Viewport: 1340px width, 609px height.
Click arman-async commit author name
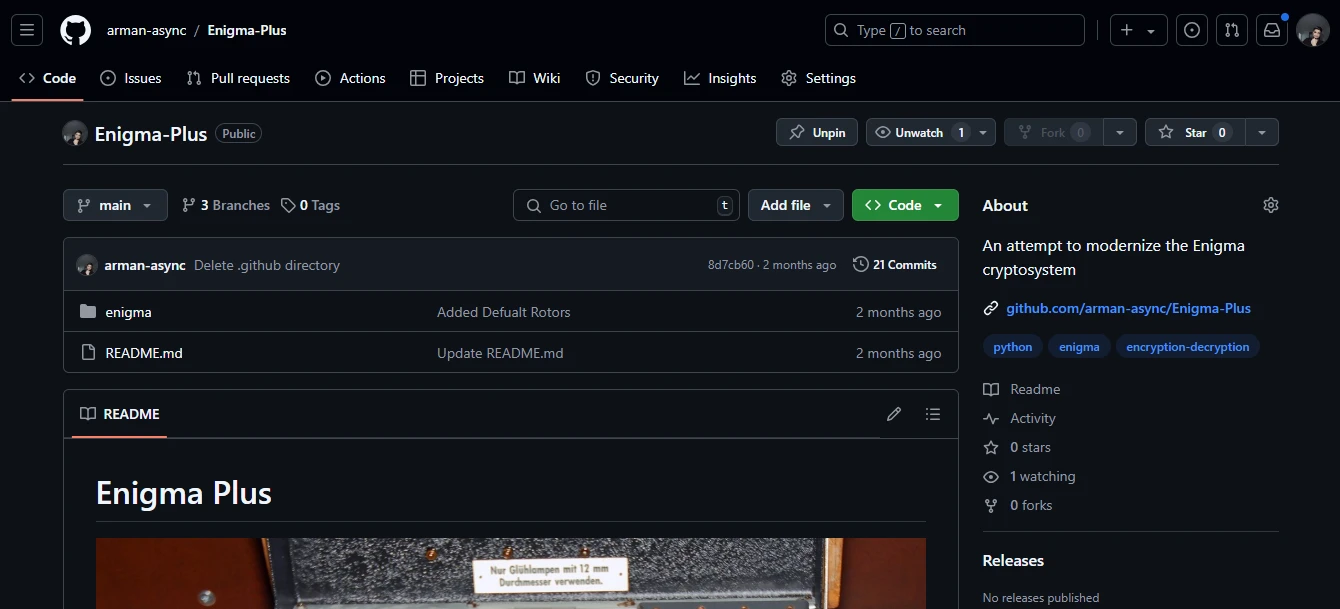point(145,265)
